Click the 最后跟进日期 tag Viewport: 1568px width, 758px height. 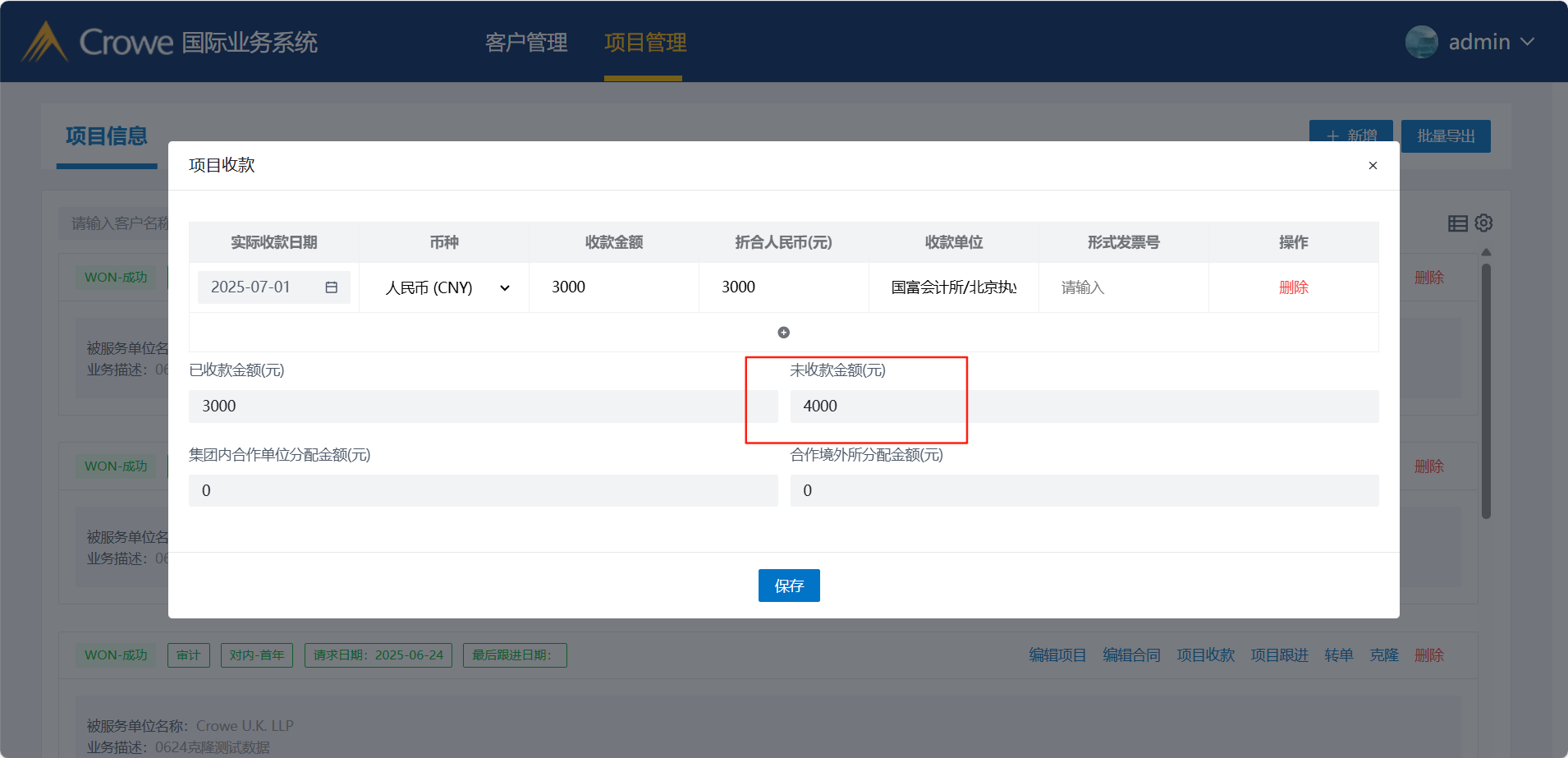[515, 655]
